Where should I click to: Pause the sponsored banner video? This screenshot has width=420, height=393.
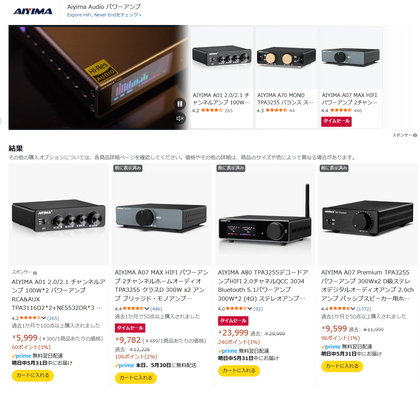(180, 104)
